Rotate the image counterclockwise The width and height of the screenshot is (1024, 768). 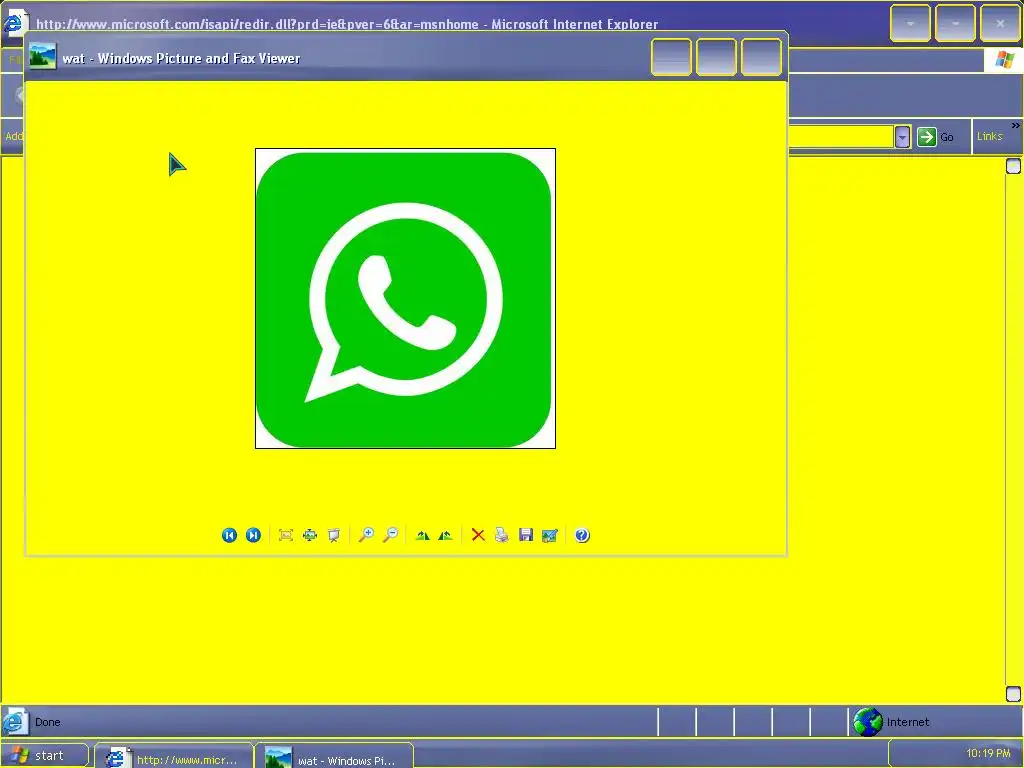tap(445, 536)
